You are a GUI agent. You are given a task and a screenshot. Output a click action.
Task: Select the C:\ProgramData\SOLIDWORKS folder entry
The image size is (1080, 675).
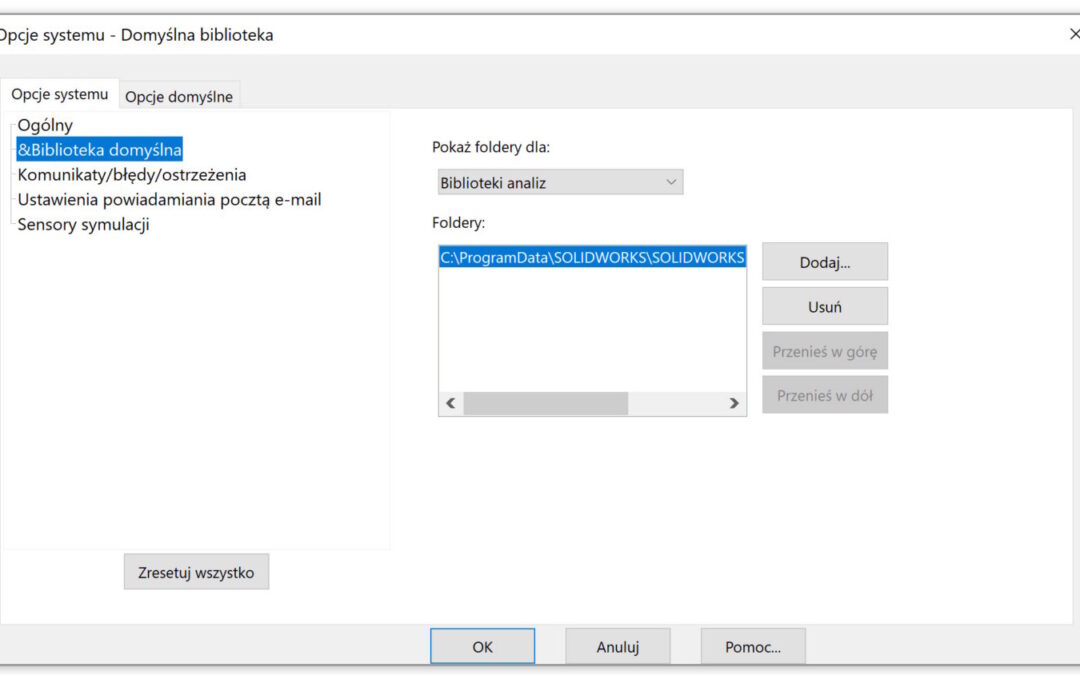click(592, 258)
